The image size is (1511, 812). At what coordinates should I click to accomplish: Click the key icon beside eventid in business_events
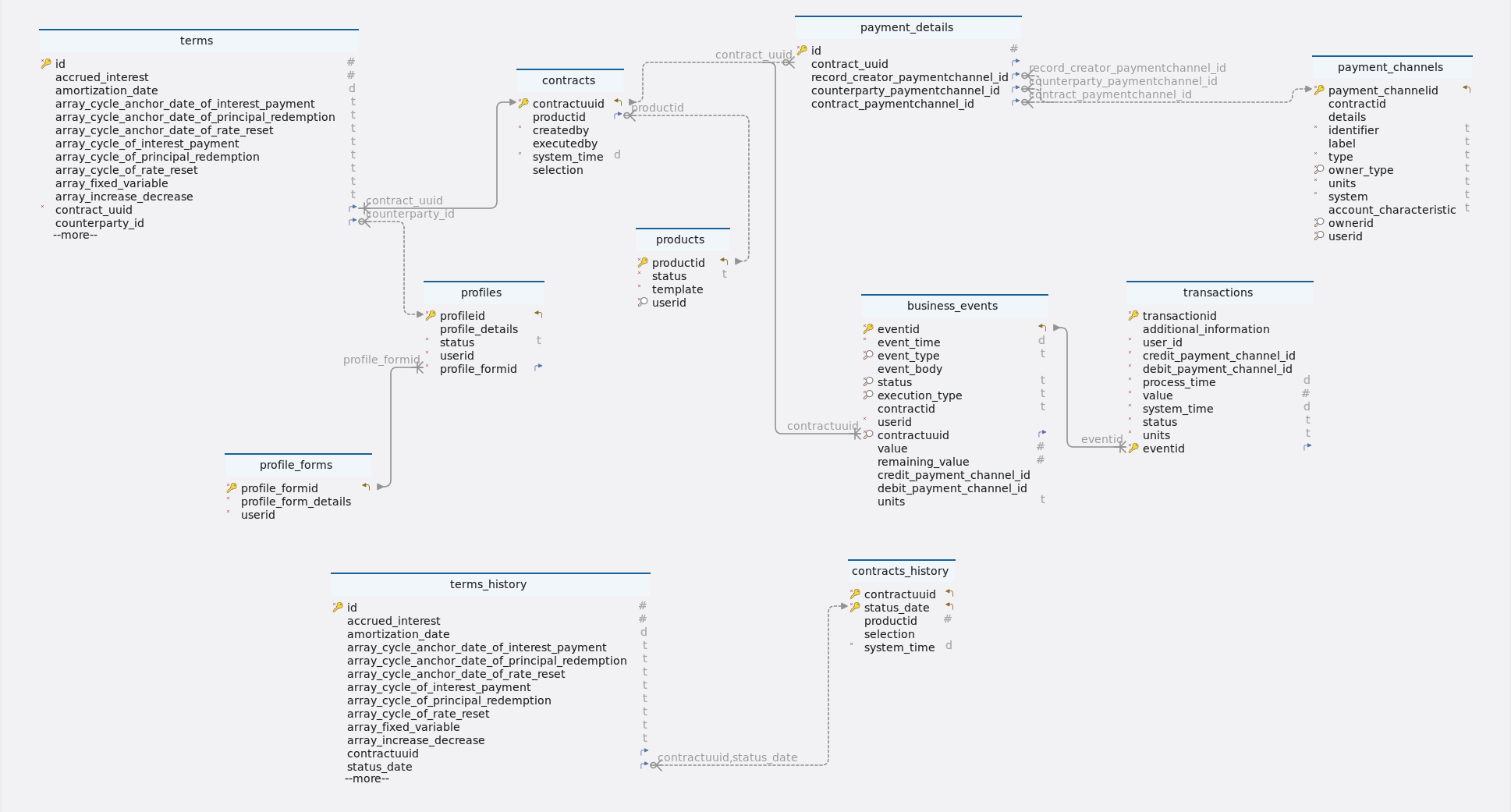868,329
